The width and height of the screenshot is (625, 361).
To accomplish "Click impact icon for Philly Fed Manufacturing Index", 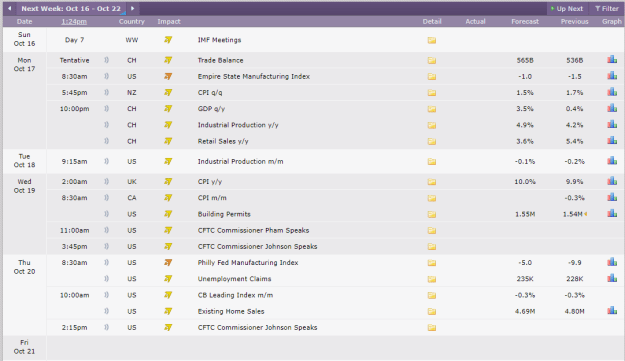I will [x=168, y=263].
